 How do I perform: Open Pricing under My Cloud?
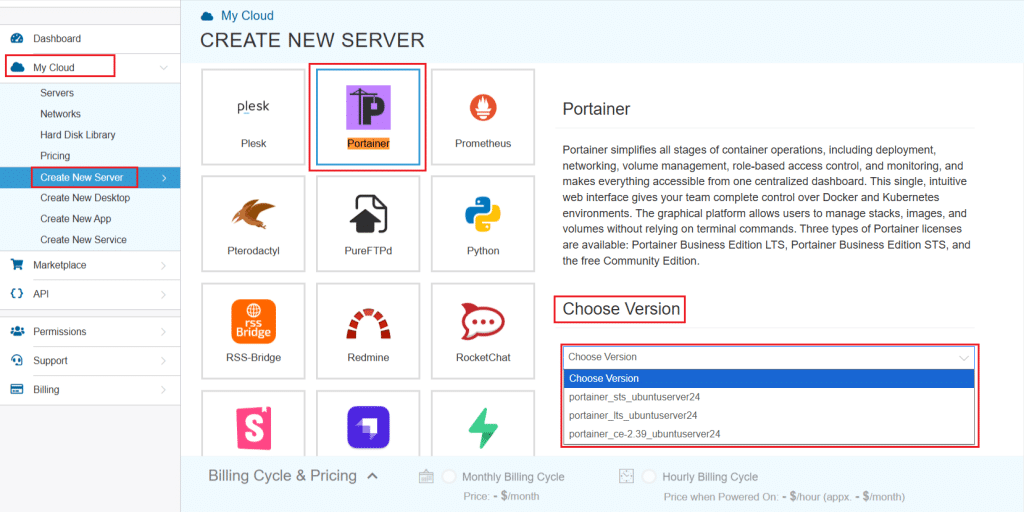point(55,156)
